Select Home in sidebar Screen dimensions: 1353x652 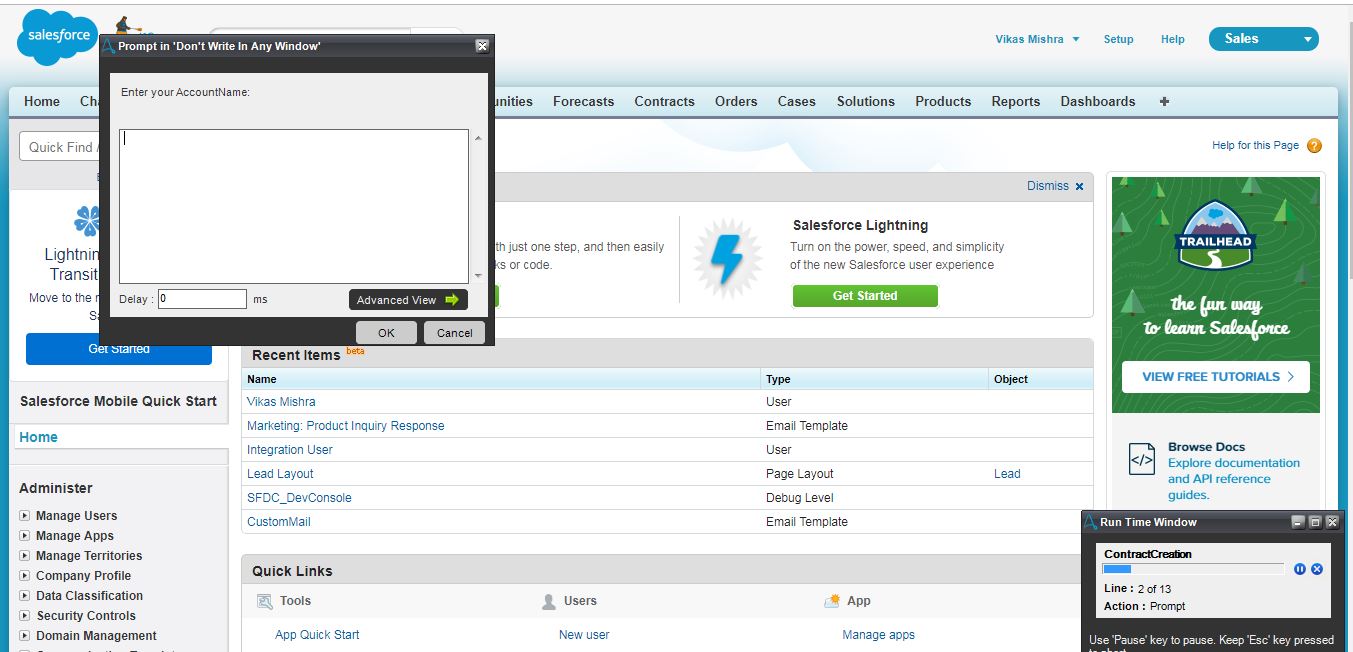[x=38, y=437]
